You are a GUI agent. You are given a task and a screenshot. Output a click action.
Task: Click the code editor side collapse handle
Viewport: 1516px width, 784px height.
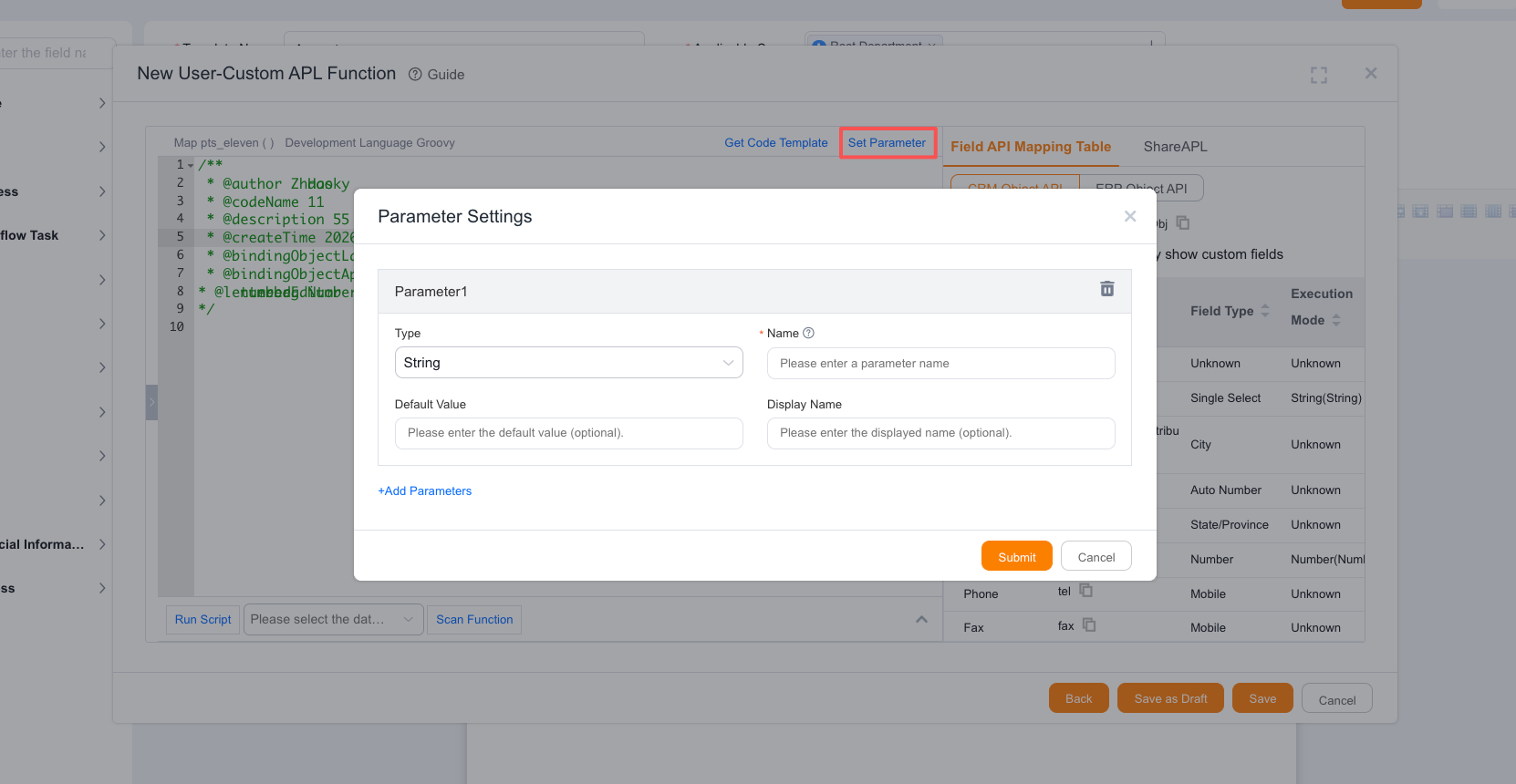coord(151,402)
